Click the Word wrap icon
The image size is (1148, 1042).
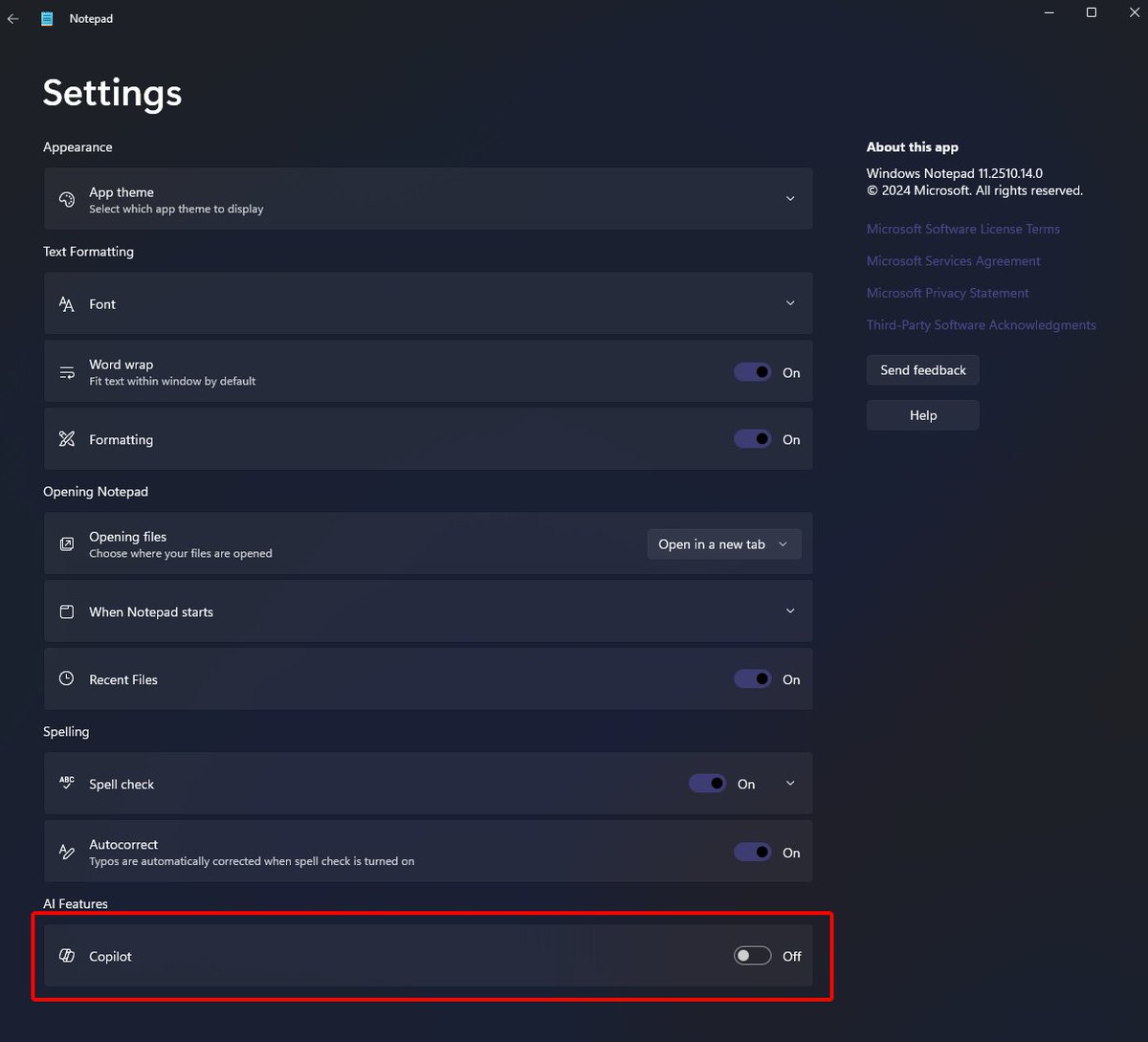67,372
